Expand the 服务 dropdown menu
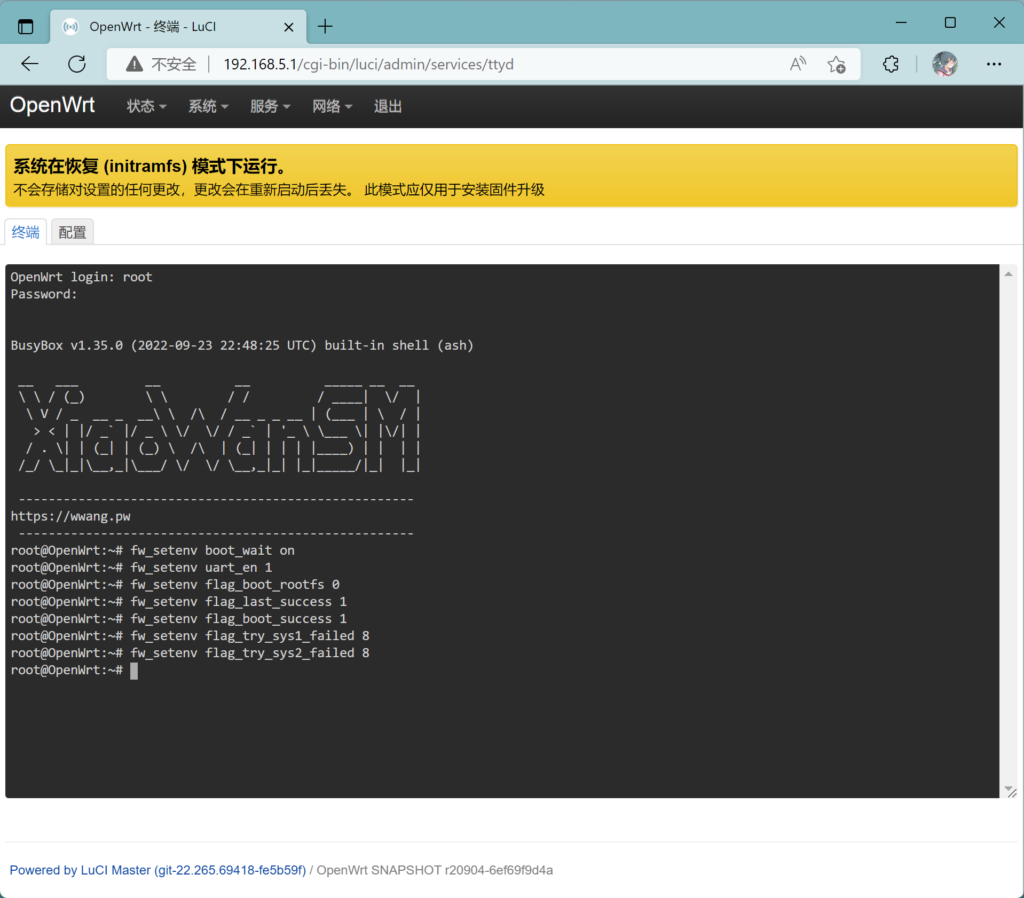The image size is (1024, 898). pyautogui.click(x=270, y=106)
